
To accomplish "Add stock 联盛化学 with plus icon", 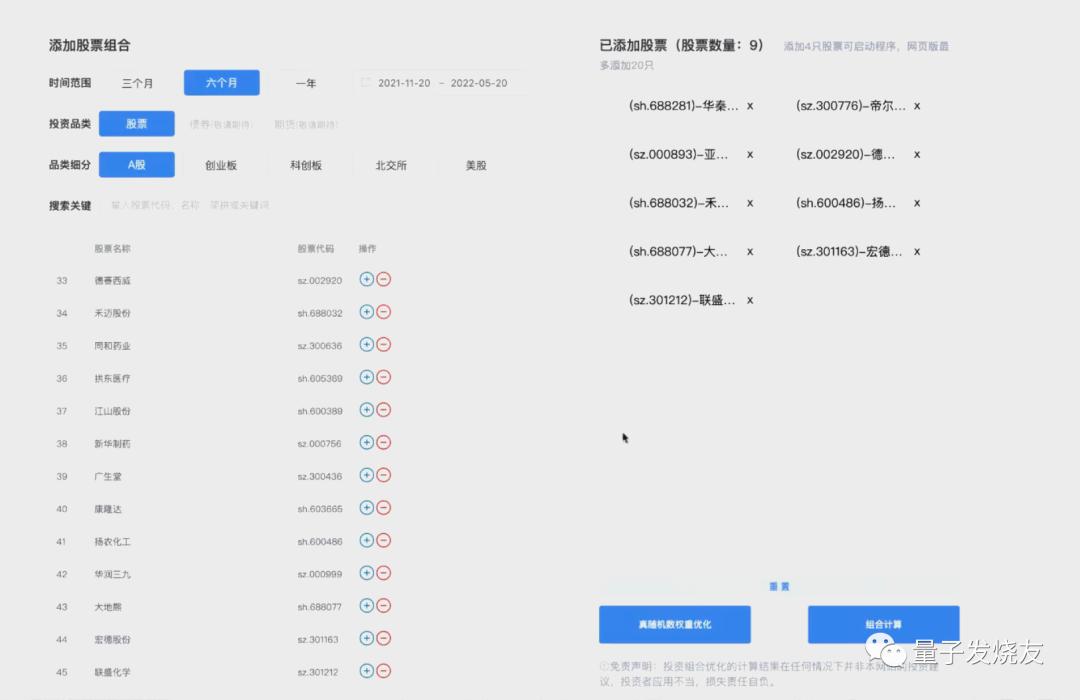I will coord(366,671).
